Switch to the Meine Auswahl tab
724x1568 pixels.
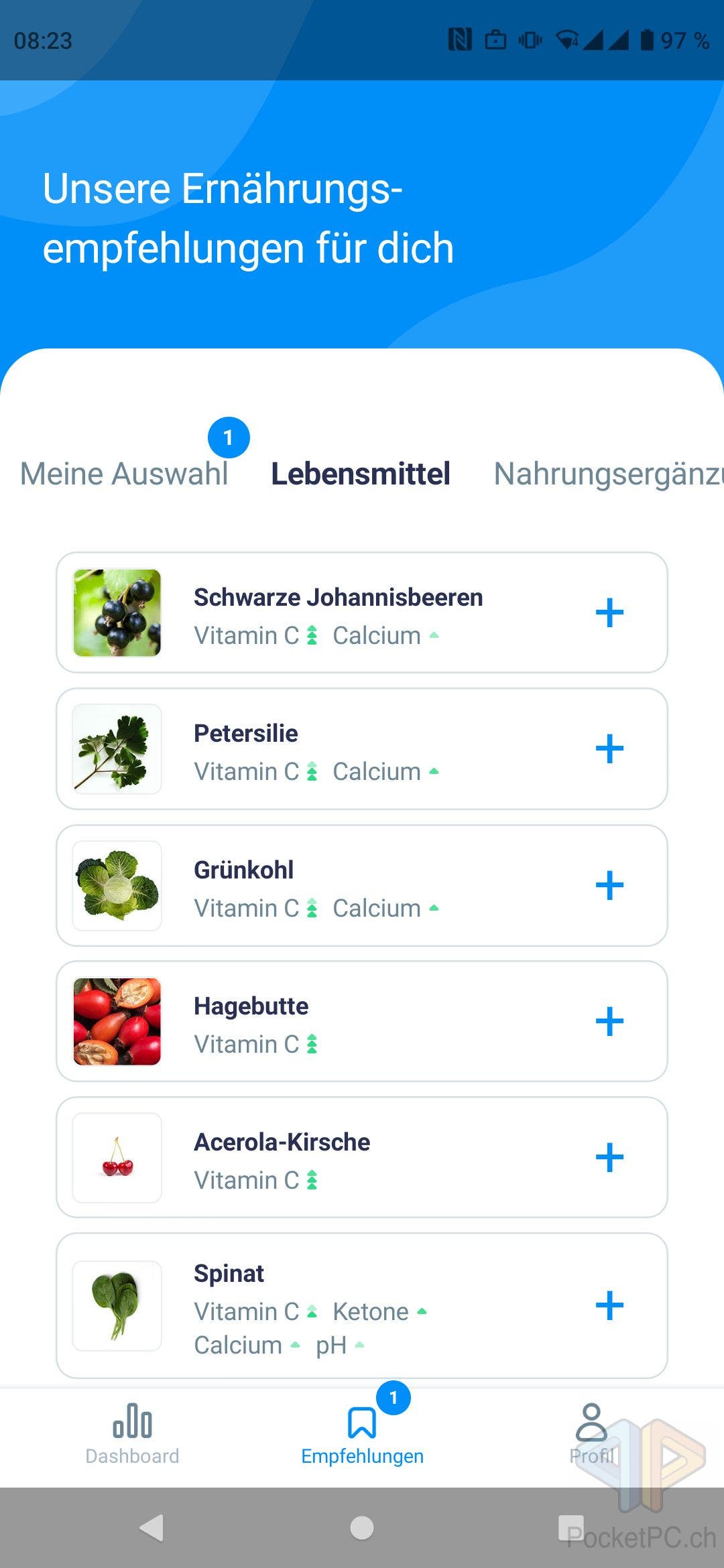pyautogui.click(x=124, y=474)
